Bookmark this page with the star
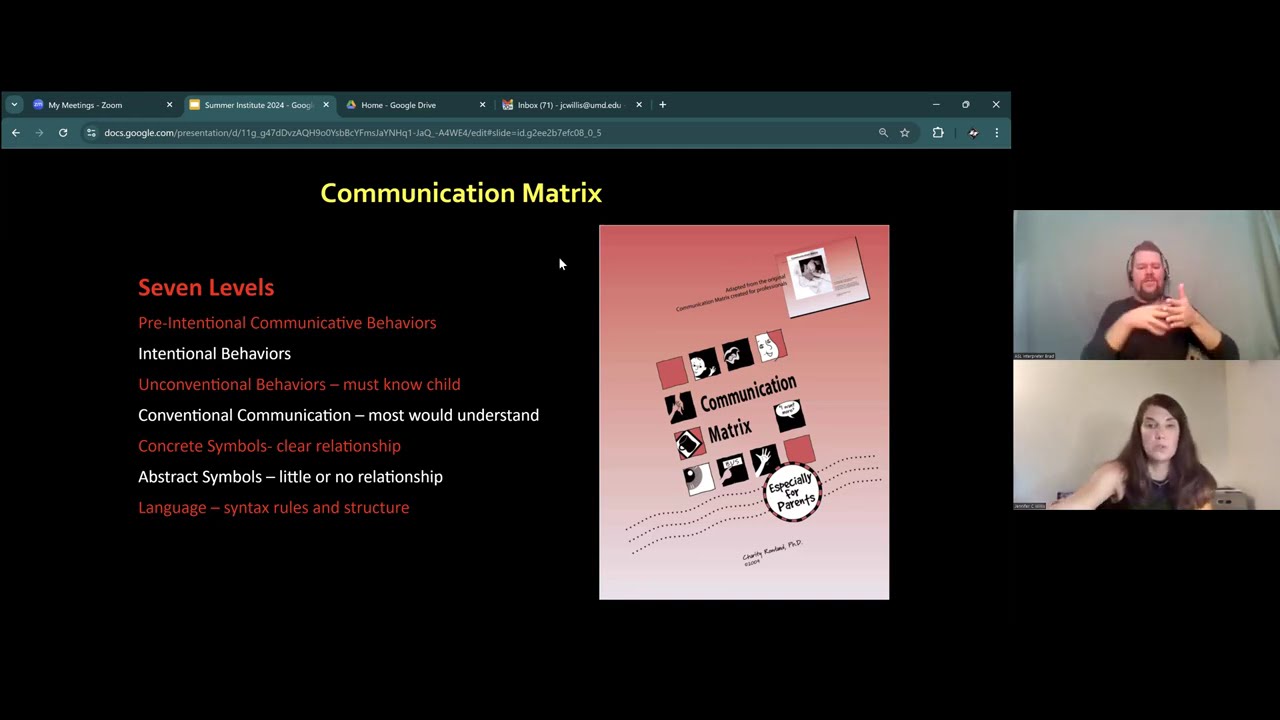This screenshot has height=720, width=1280. [904, 132]
